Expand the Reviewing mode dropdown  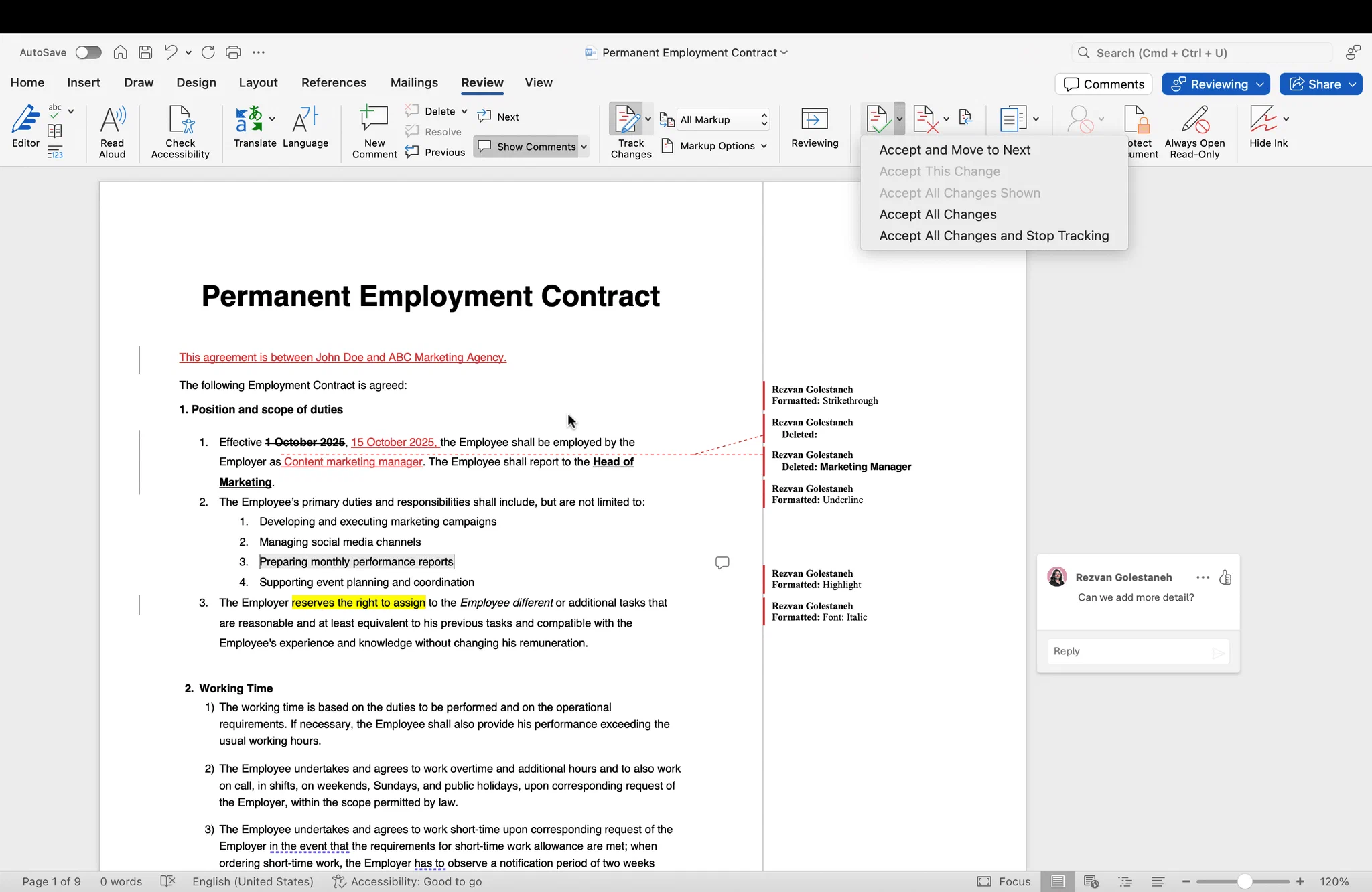[x=1260, y=84]
